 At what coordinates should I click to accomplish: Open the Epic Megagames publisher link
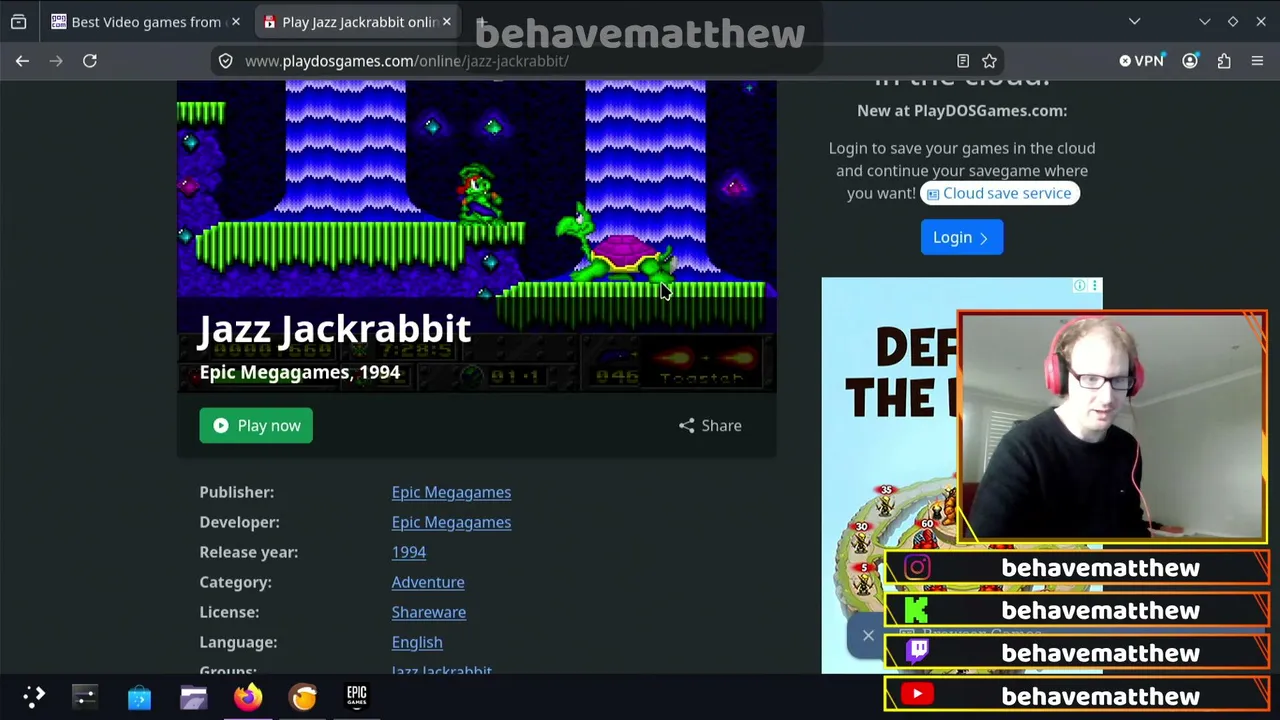tap(451, 492)
